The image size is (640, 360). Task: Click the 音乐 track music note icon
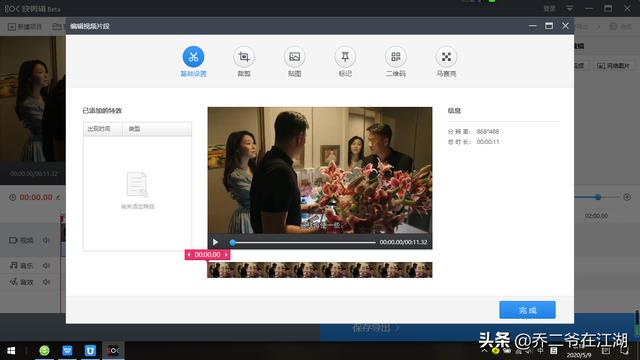pyautogui.click(x=13, y=266)
